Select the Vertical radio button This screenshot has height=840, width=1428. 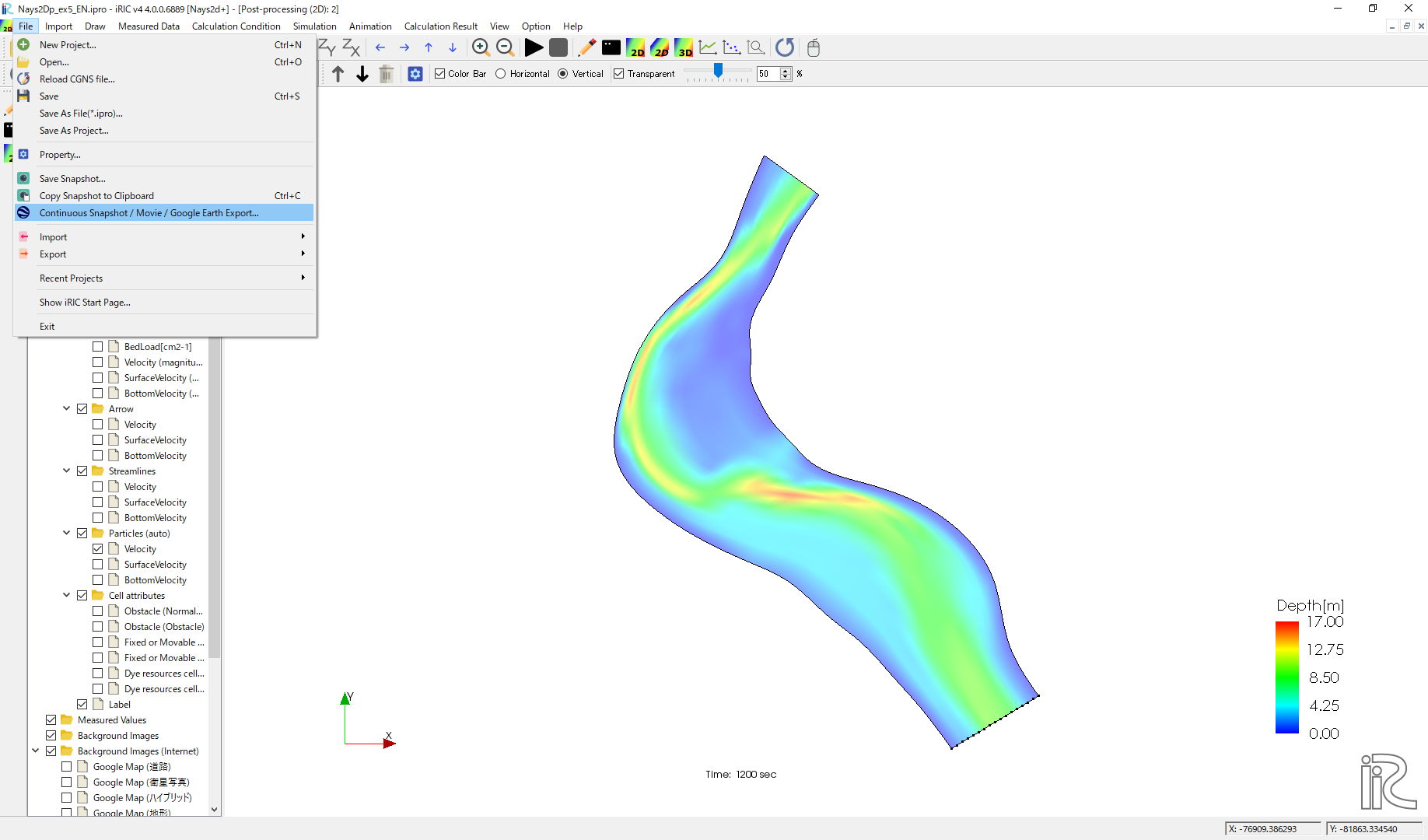coord(563,74)
